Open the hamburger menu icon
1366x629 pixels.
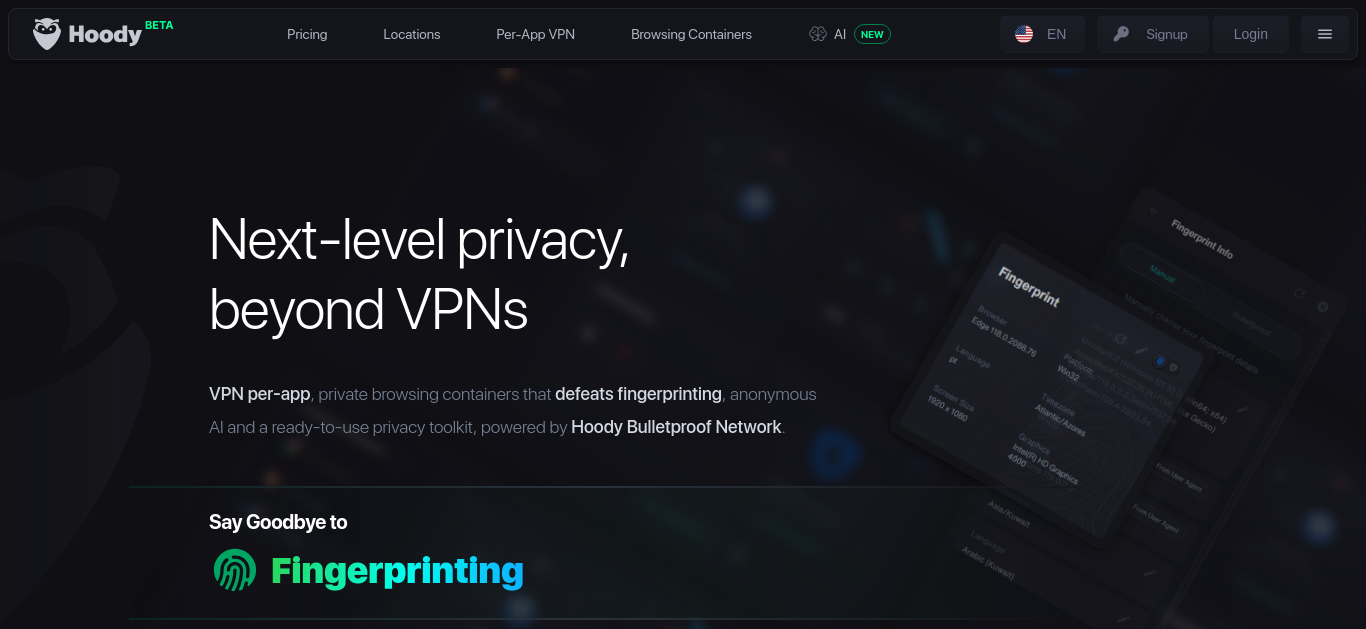coord(1325,34)
